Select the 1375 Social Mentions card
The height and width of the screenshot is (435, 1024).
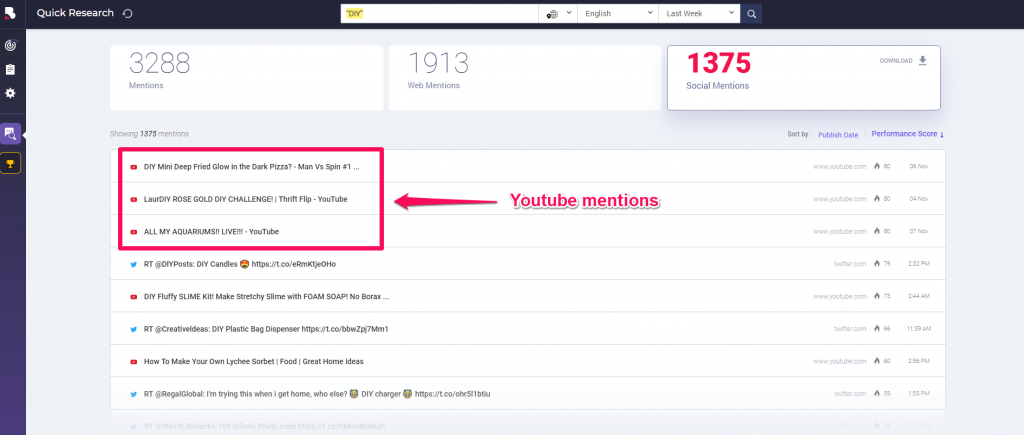[803, 78]
